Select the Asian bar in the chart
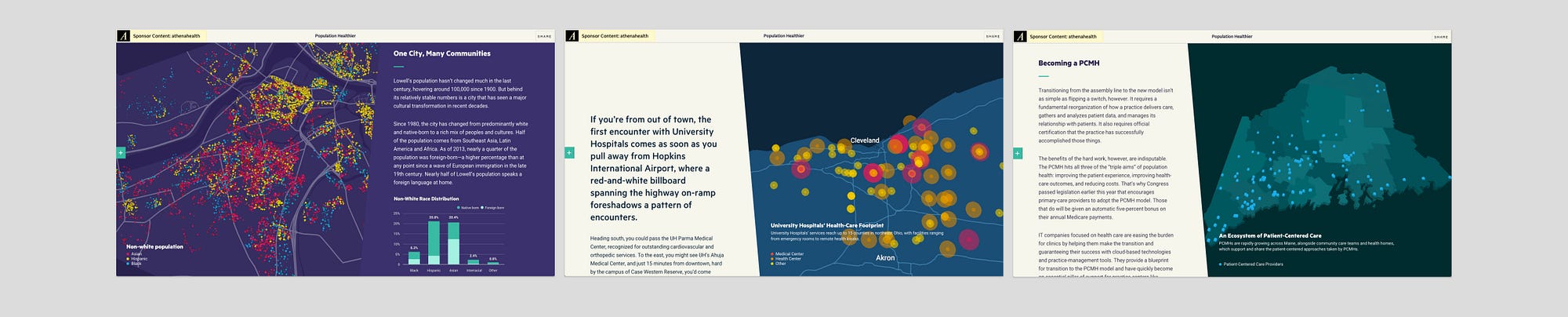Screen dimensions: 1568x317 (x=453, y=242)
